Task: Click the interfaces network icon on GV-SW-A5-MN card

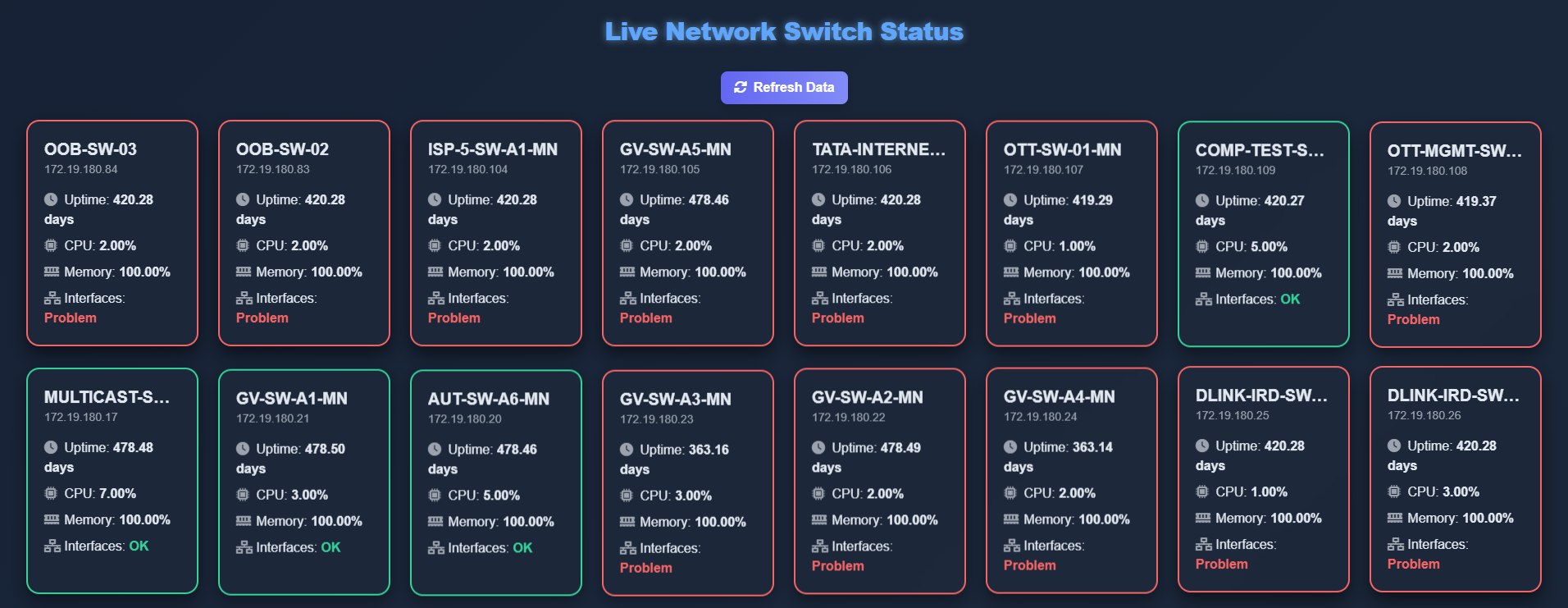Action: [x=627, y=298]
